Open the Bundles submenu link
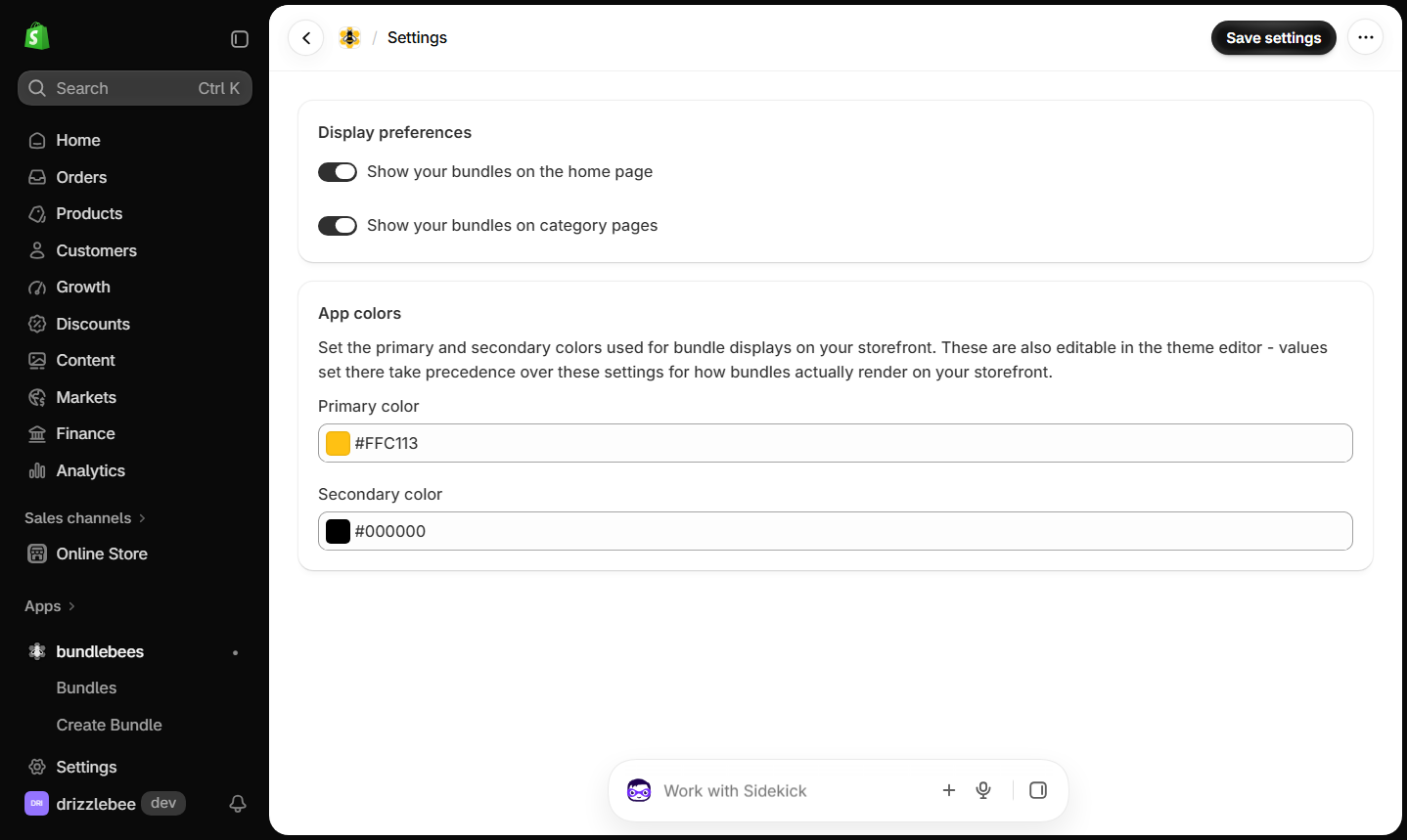Viewport: 1407px width, 840px height. (x=86, y=688)
